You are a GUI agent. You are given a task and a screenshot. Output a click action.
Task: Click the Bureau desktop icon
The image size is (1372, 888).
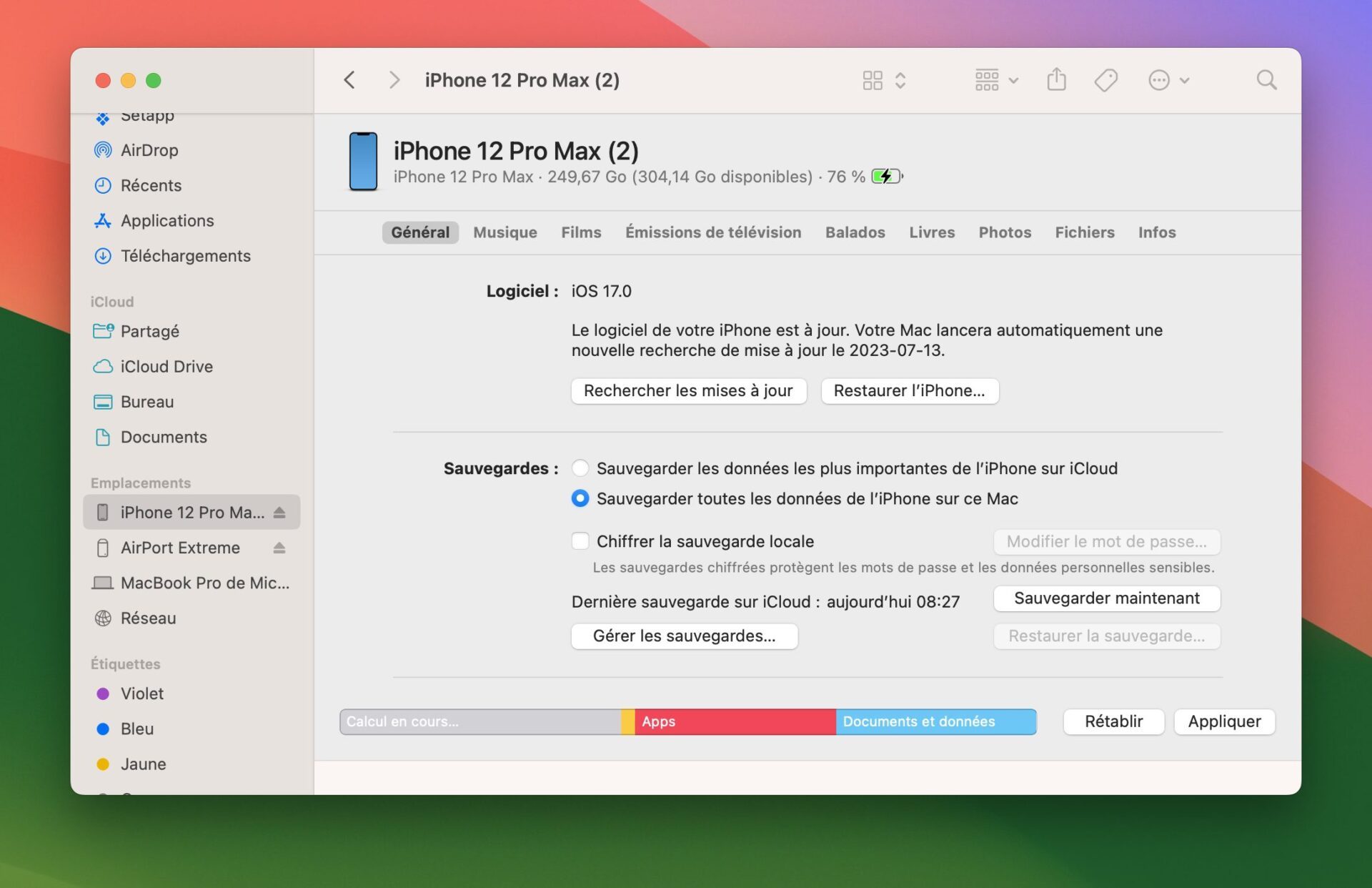[103, 401]
